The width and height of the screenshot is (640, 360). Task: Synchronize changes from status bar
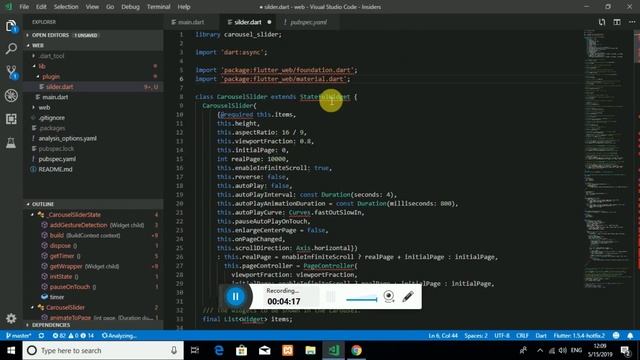pyautogui.click(x=41, y=336)
